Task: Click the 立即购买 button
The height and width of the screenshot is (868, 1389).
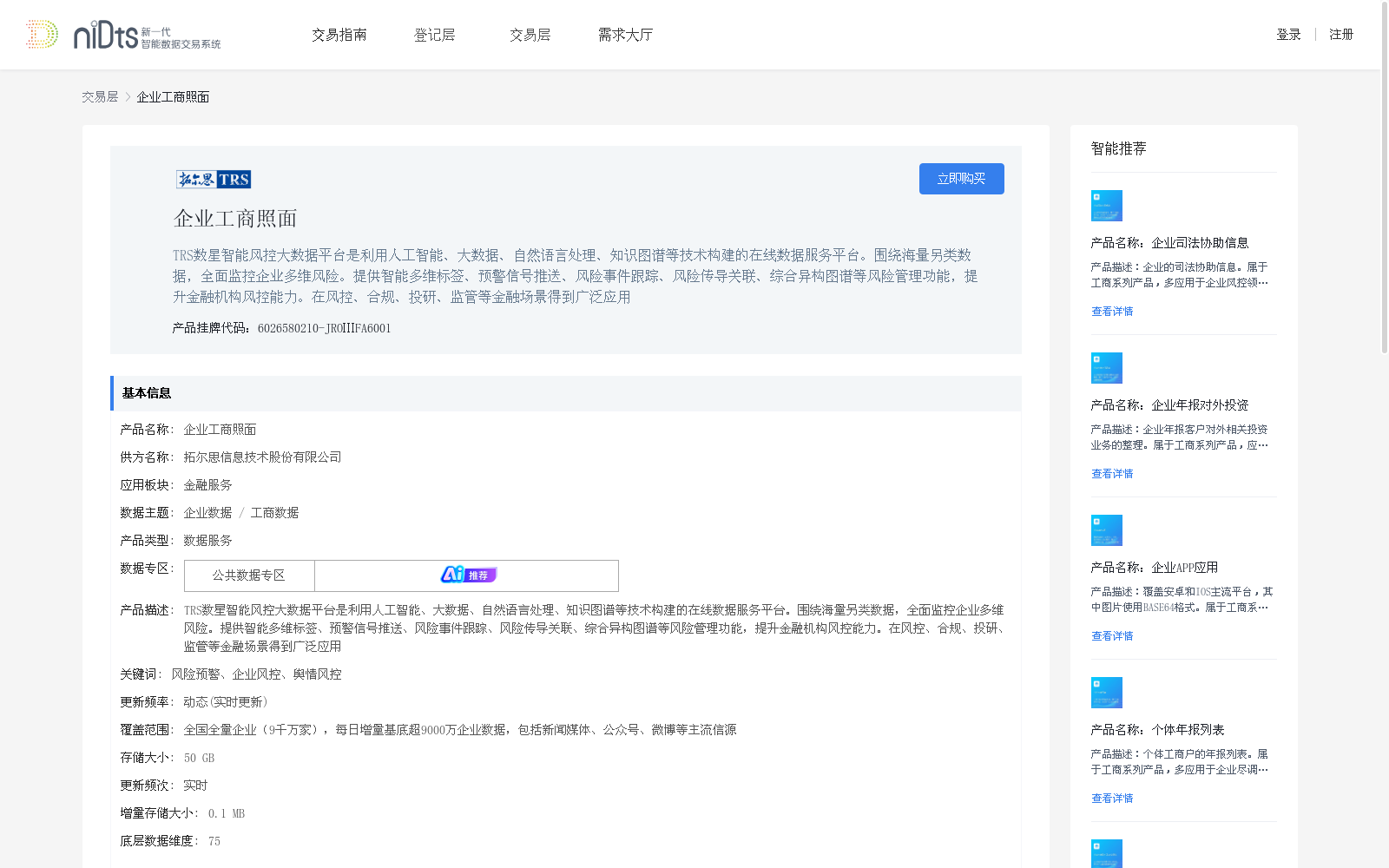Action: click(x=962, y=179)
